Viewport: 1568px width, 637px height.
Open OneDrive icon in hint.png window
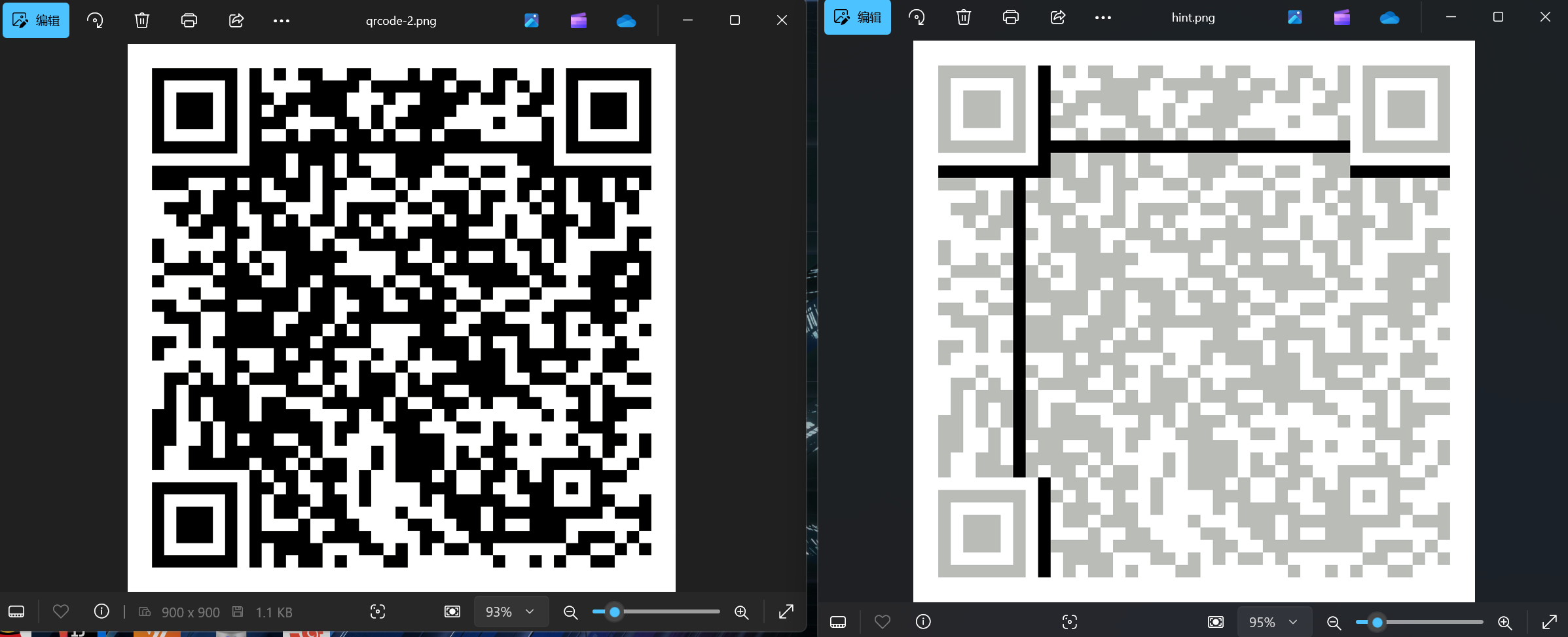click(x=1389, y=17)
